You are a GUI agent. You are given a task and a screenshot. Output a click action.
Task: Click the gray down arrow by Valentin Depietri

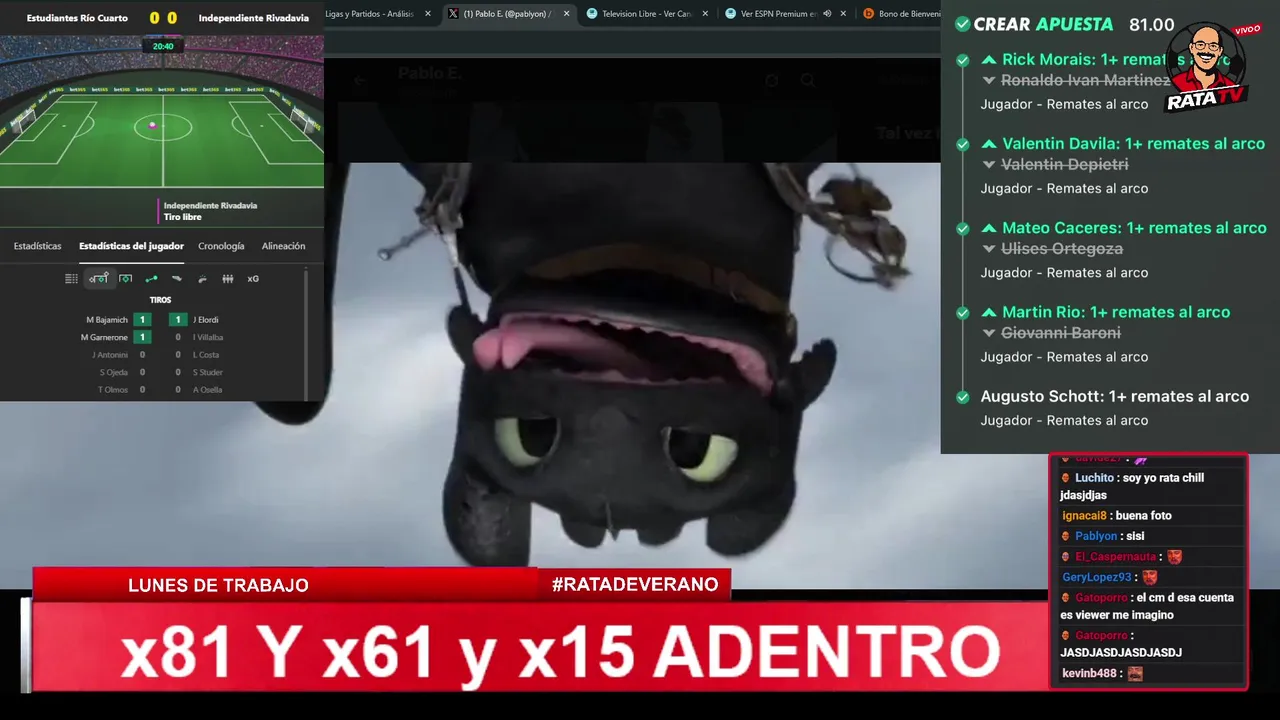click(x=989, y=165)
